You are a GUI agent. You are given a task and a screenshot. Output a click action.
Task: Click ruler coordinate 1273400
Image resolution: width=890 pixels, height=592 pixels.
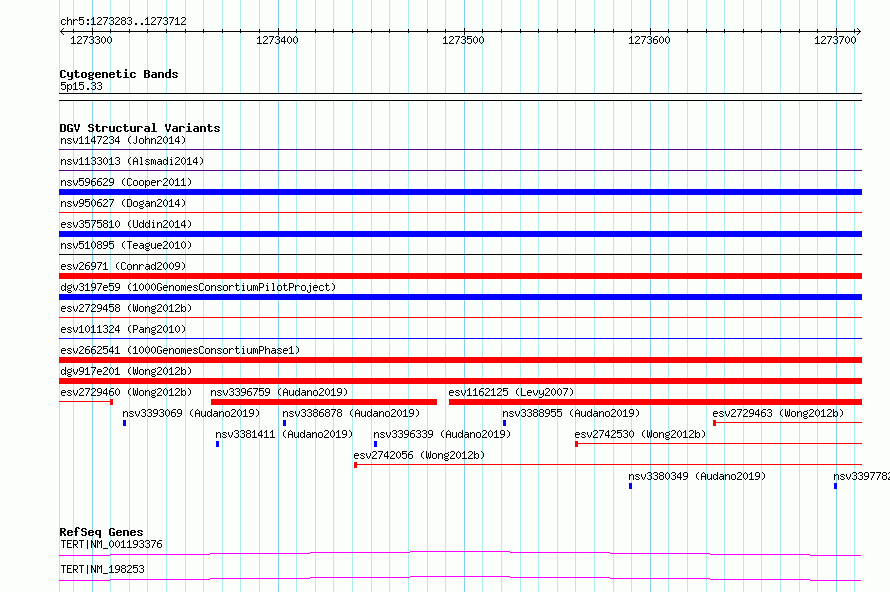pyautogui.click(x=277, y=40)
